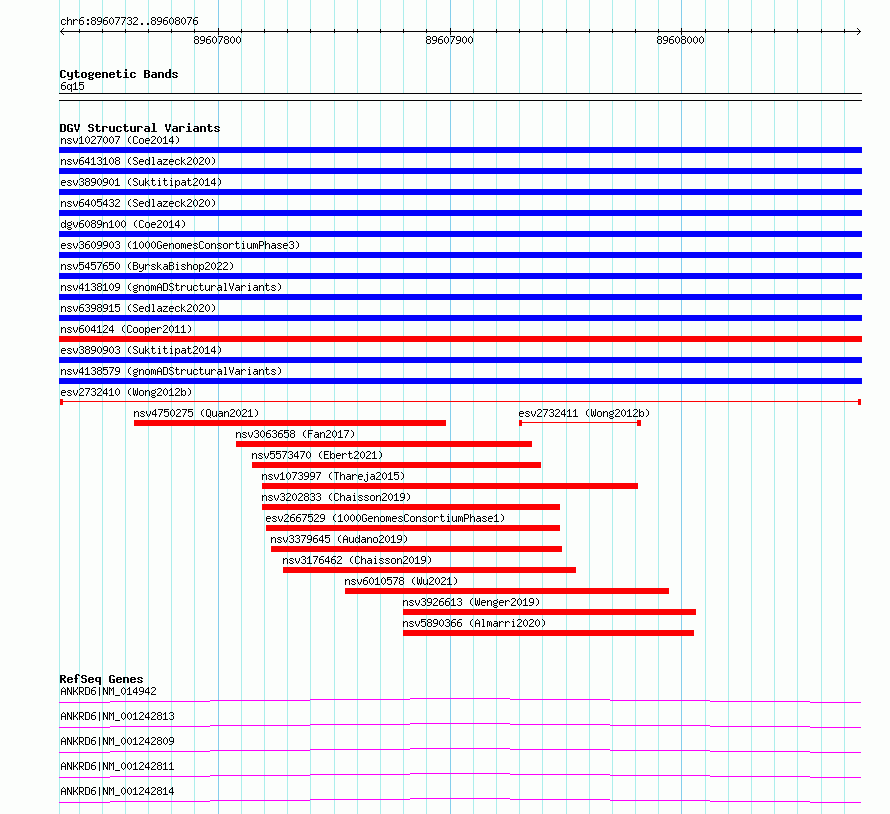The height and width of the screenshot is (814, 890).
Task: Click the thin red line of esv2732410
Action: pos(460,402)
